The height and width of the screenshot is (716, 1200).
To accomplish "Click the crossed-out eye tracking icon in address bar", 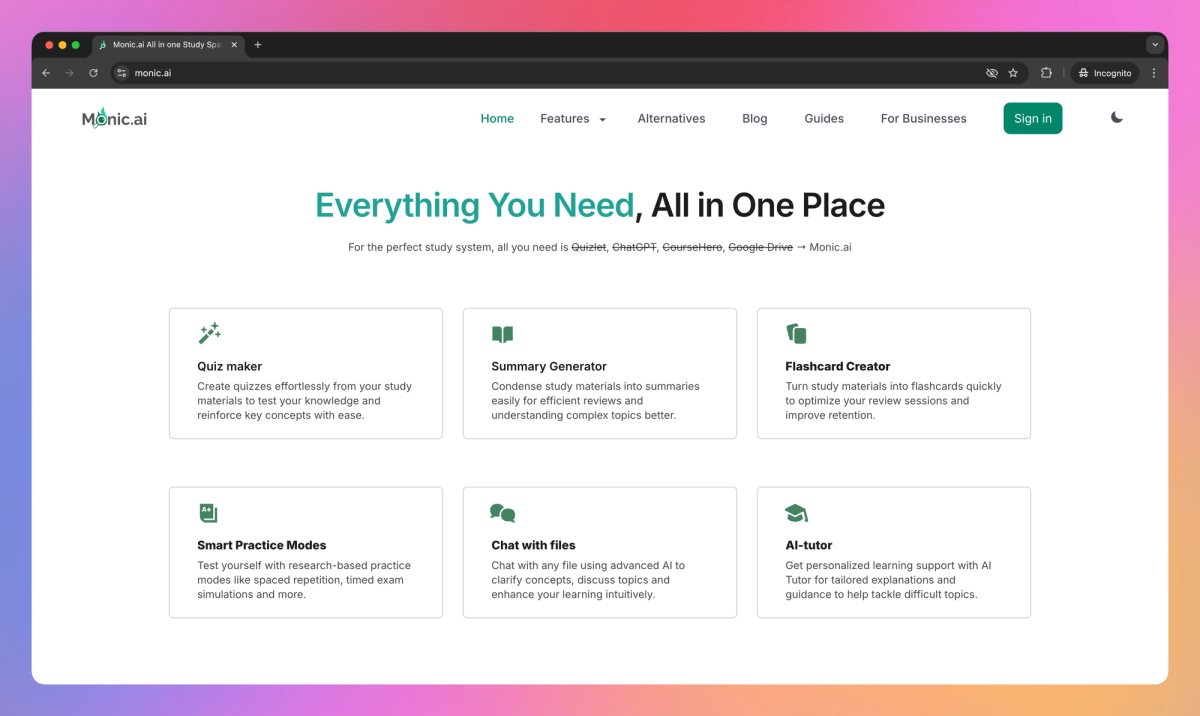I will point(992,73).
